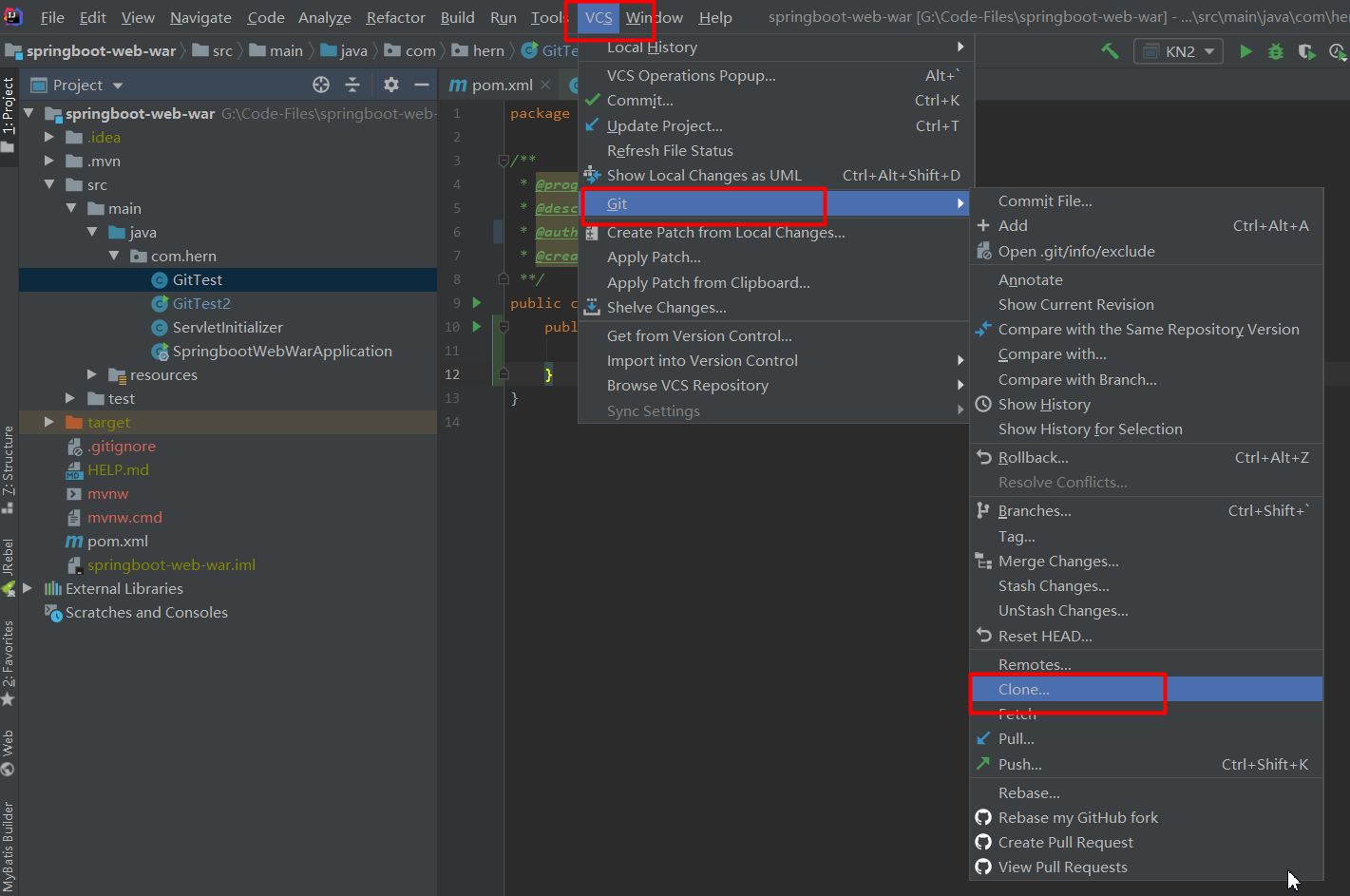Select the Build Project hammer icon
The width and height of the screenshot is (1350, 896).
1110,51
